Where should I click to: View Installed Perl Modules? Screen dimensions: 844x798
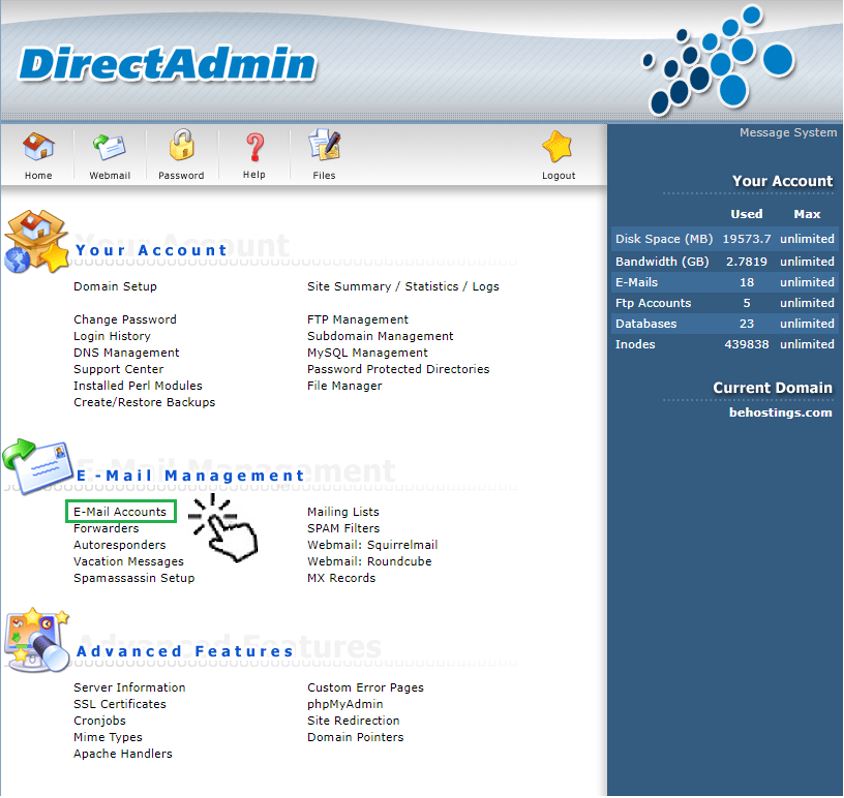[138, 386]
